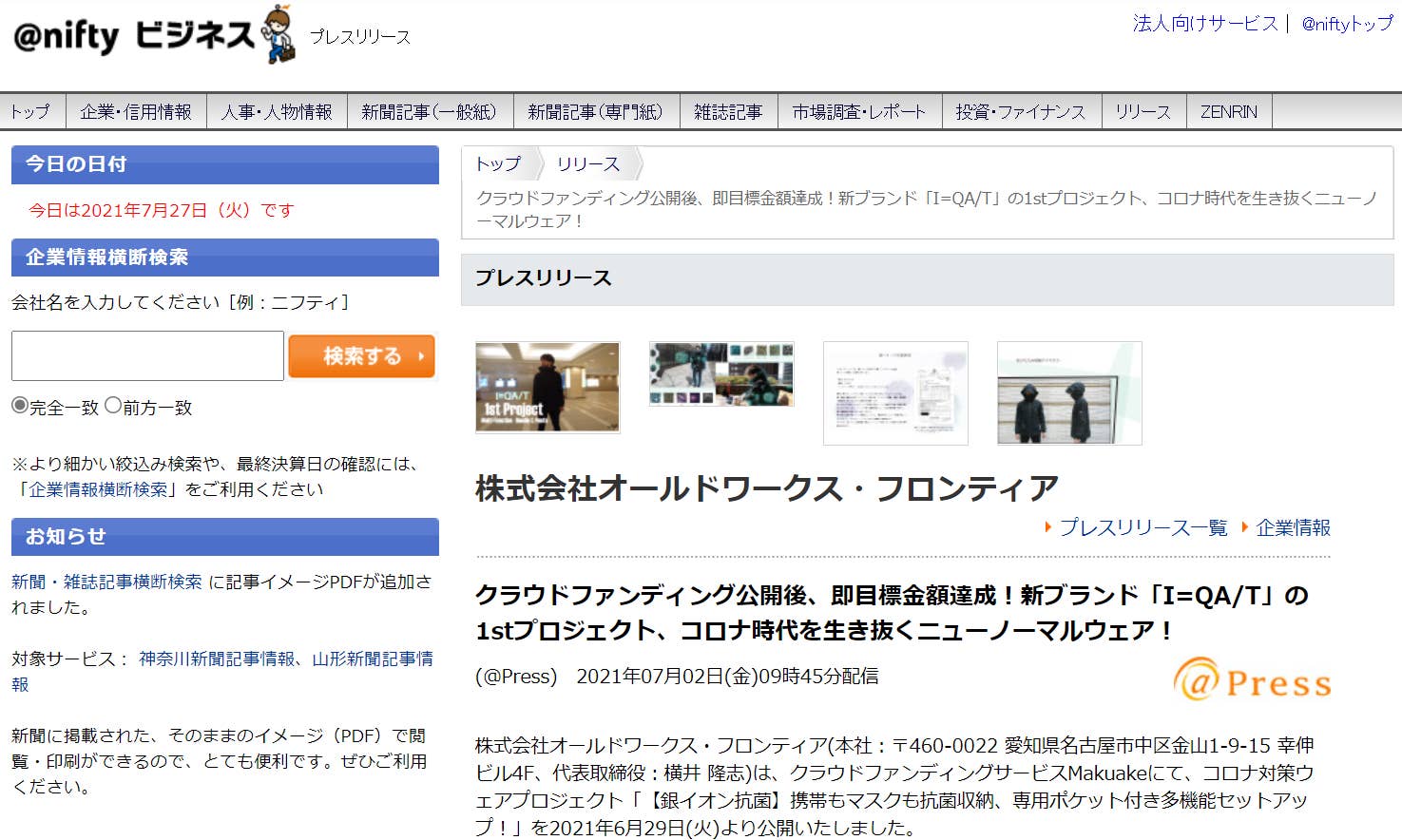This screenshot has height=840, width=1402.
Task: Open the document page thumbnail
Action: coord(895,393)
